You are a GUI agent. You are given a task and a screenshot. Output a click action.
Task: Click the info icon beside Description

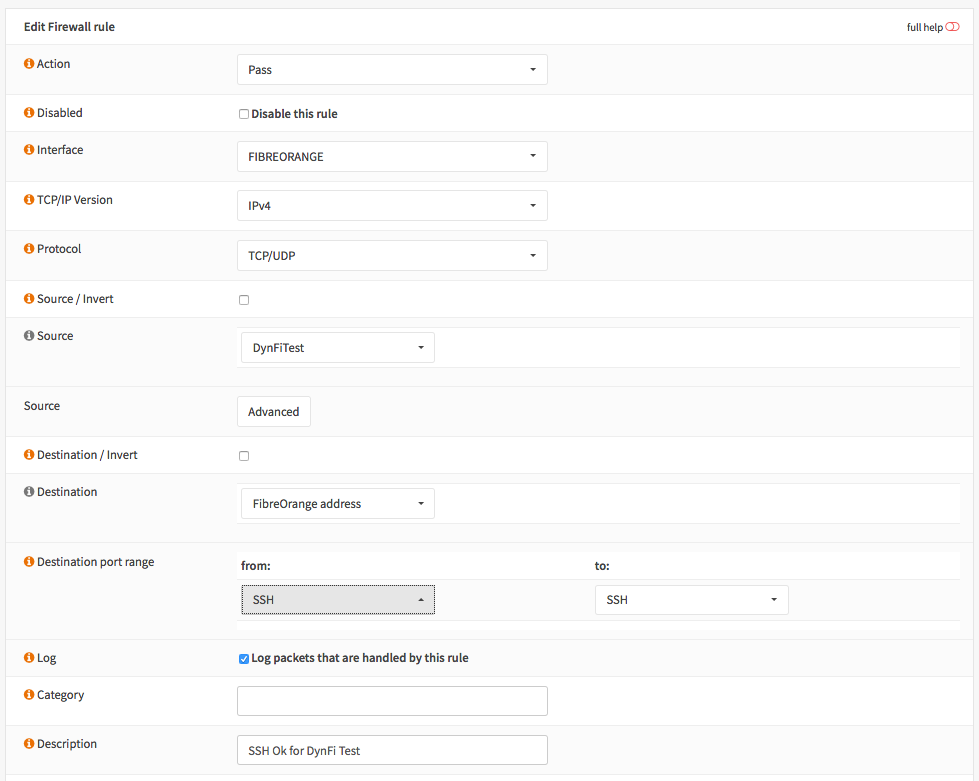[x=29, y=744]
